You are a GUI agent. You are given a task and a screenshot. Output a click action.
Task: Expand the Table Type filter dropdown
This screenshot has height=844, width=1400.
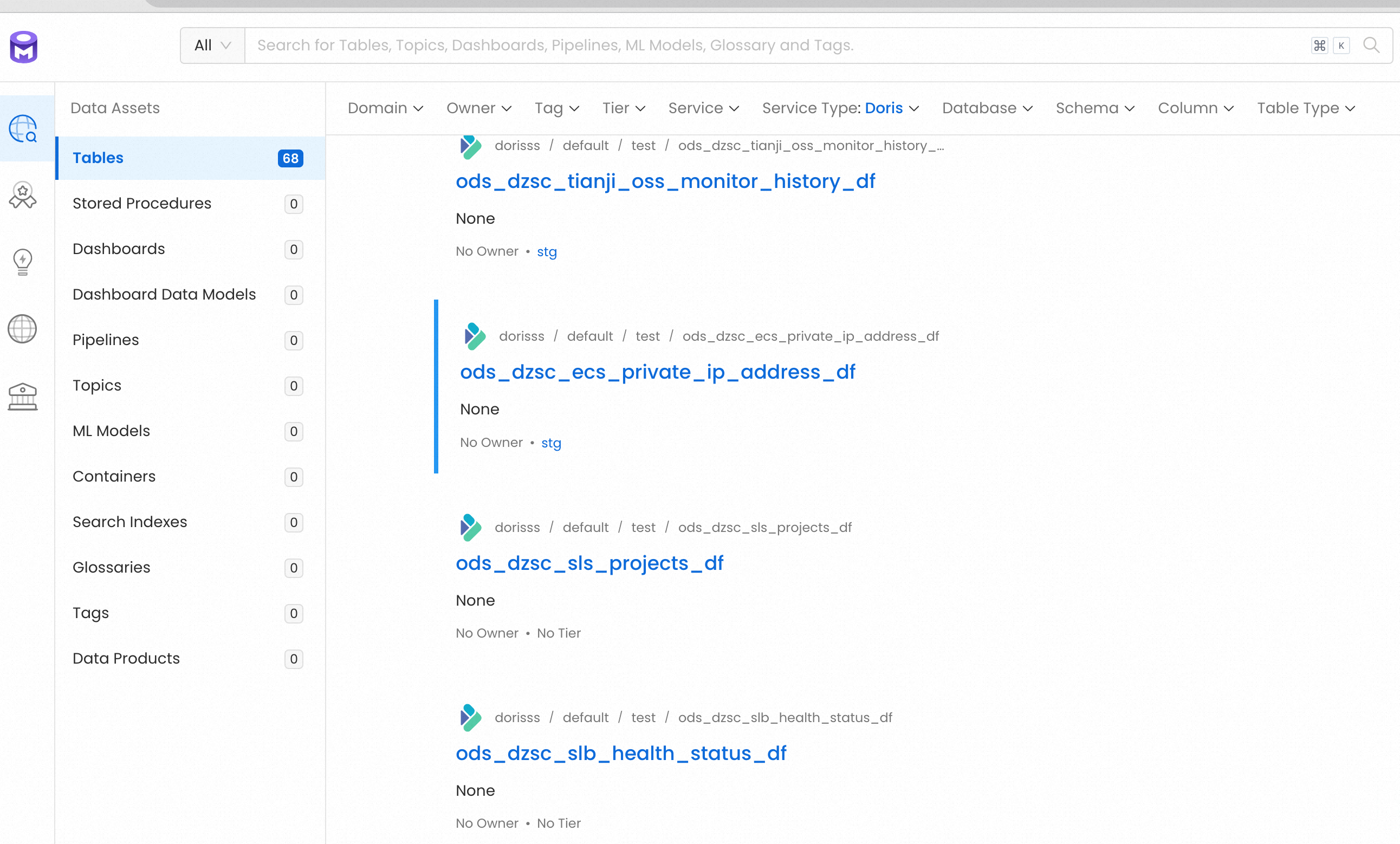click(x=1306, y=108)
